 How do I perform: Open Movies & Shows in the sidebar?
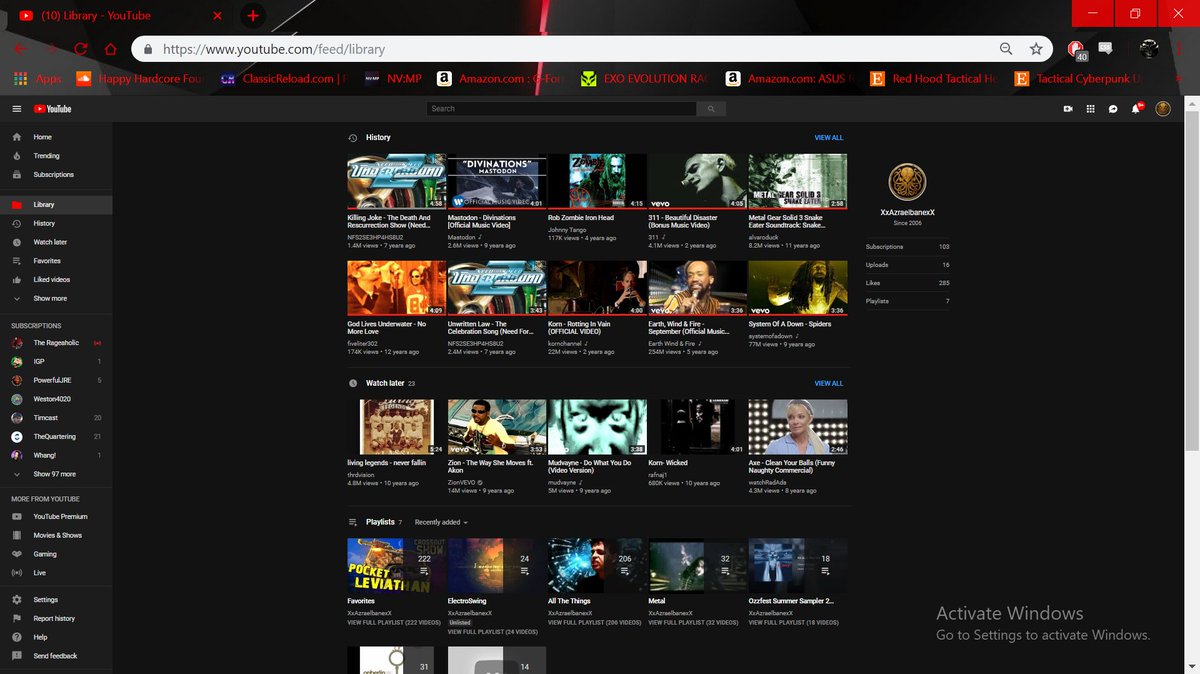tap(56, 535)
